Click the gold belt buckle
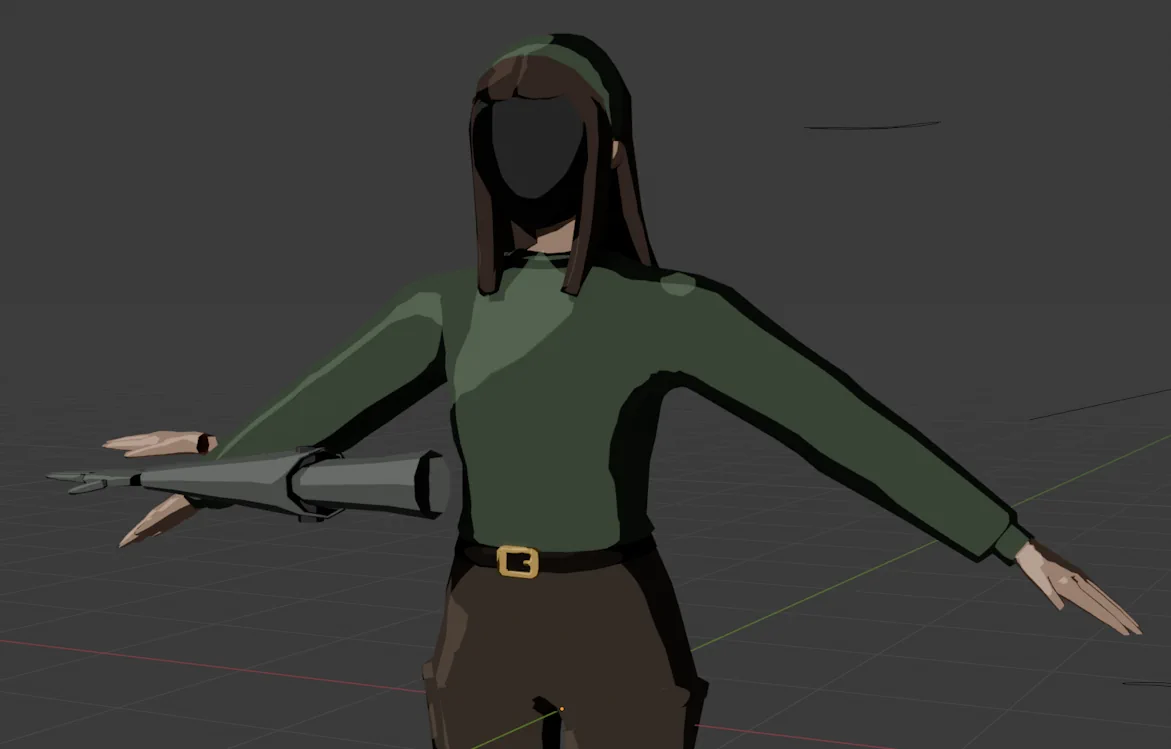This screenshot has width=1171, height=749. [517, 561]
